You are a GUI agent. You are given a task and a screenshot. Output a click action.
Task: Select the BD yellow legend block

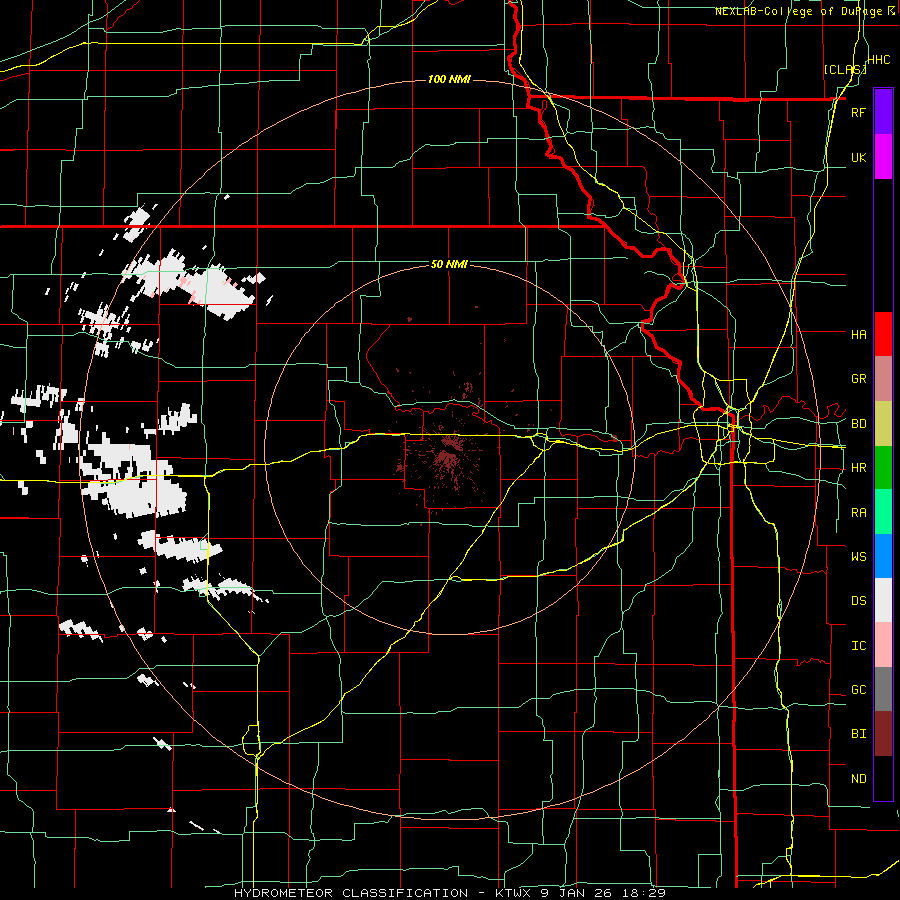[883, 424]
